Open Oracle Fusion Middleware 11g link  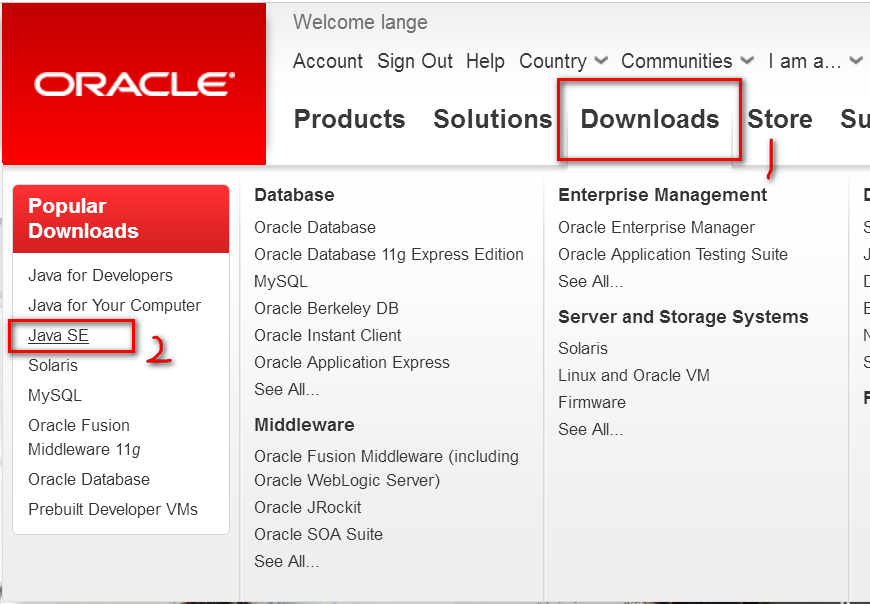tap(84, 437)
